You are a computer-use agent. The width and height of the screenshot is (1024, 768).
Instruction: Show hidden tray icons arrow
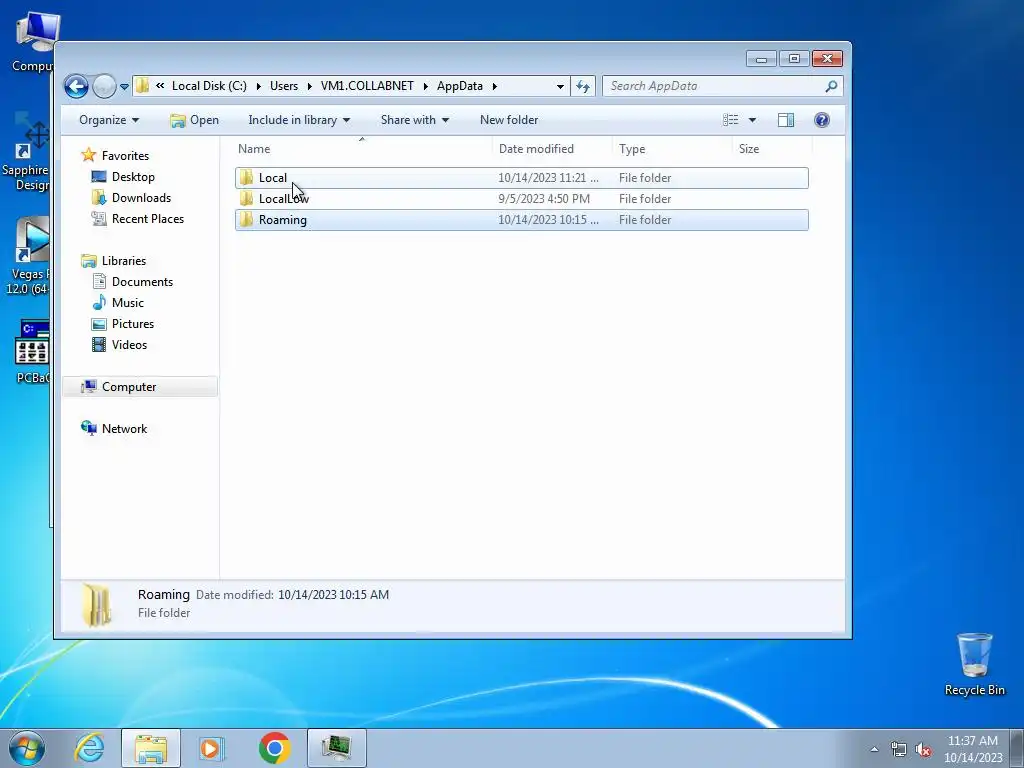pos(874,749)
